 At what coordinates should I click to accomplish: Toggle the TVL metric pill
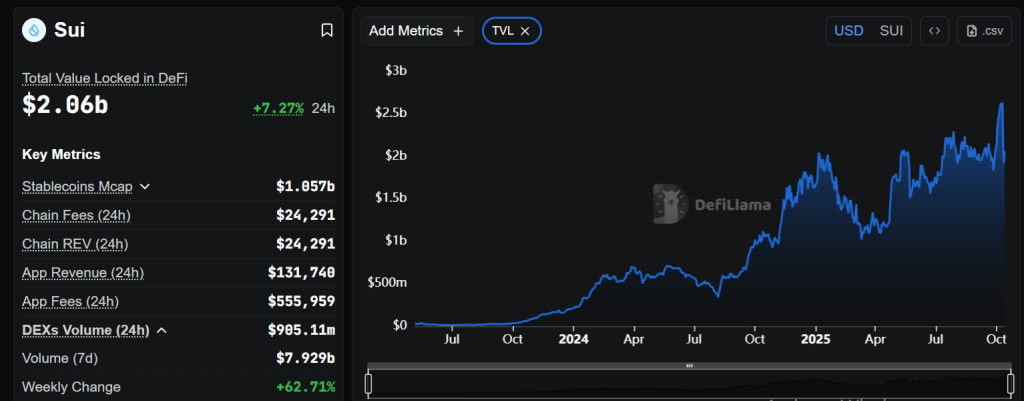tap(503, 31)
